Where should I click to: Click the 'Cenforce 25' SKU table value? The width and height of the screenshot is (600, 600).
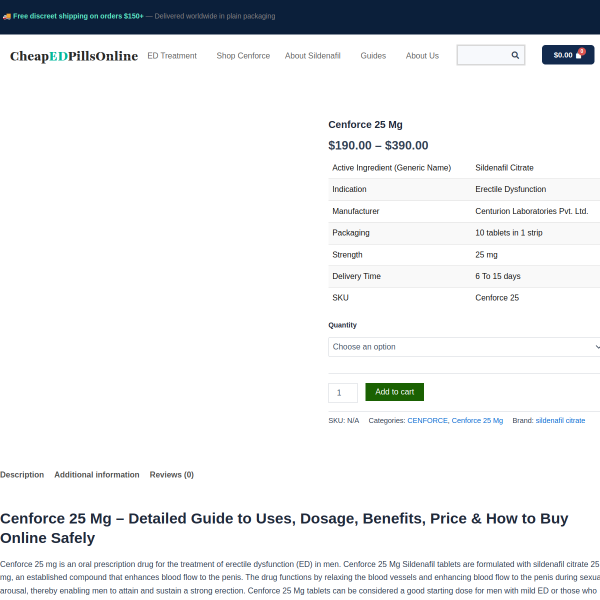tap(497, 298)
